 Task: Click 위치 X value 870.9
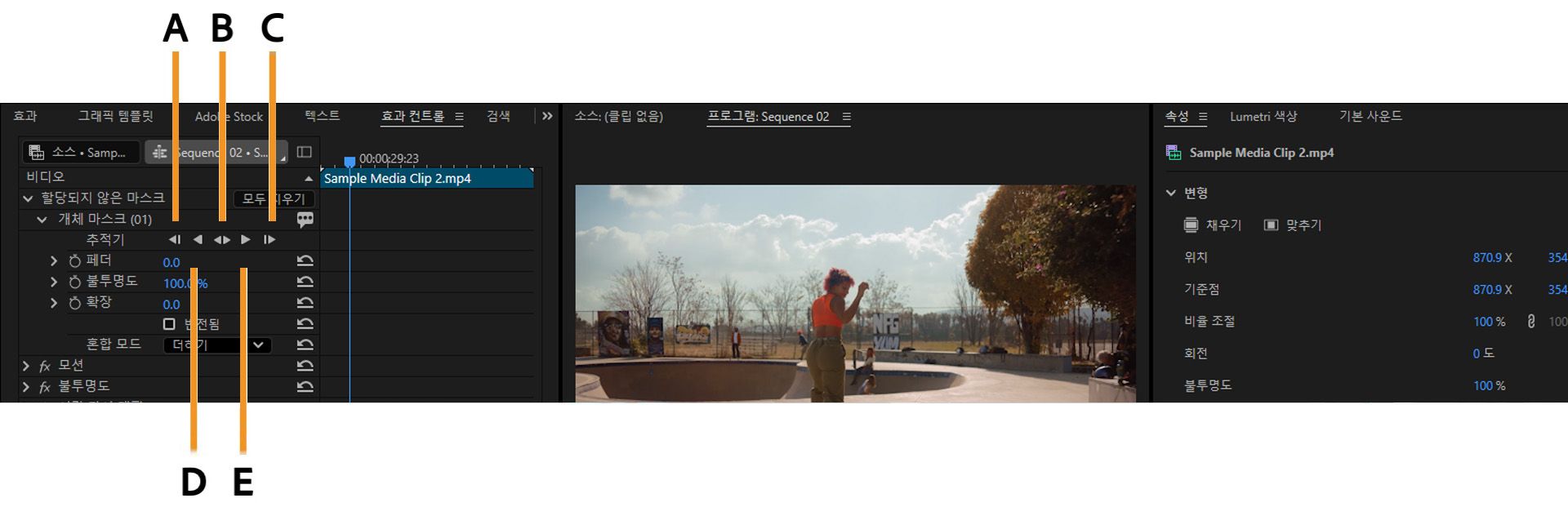pos(1486,257)
